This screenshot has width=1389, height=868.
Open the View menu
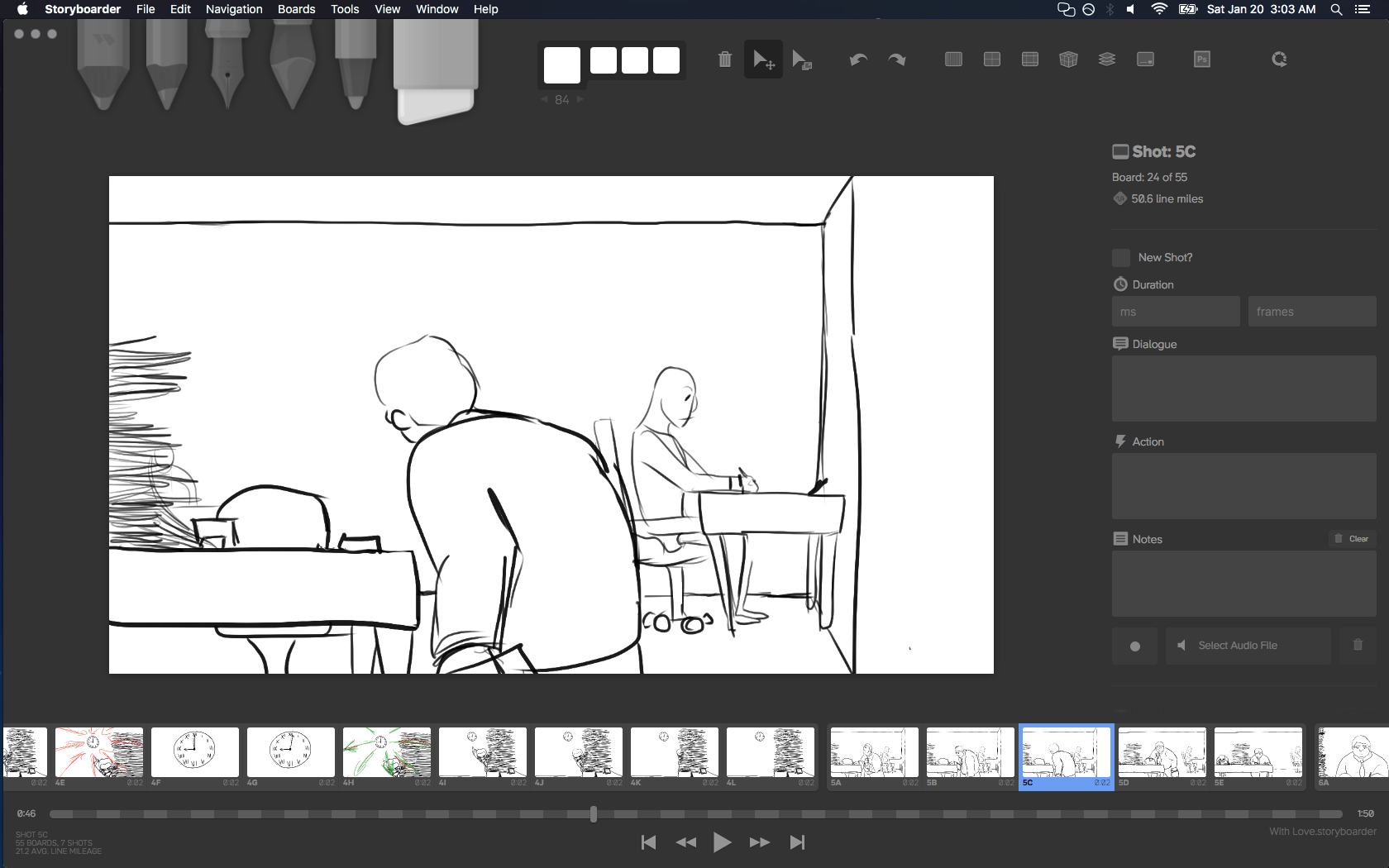pyautogui.click(x=387, y=9)
